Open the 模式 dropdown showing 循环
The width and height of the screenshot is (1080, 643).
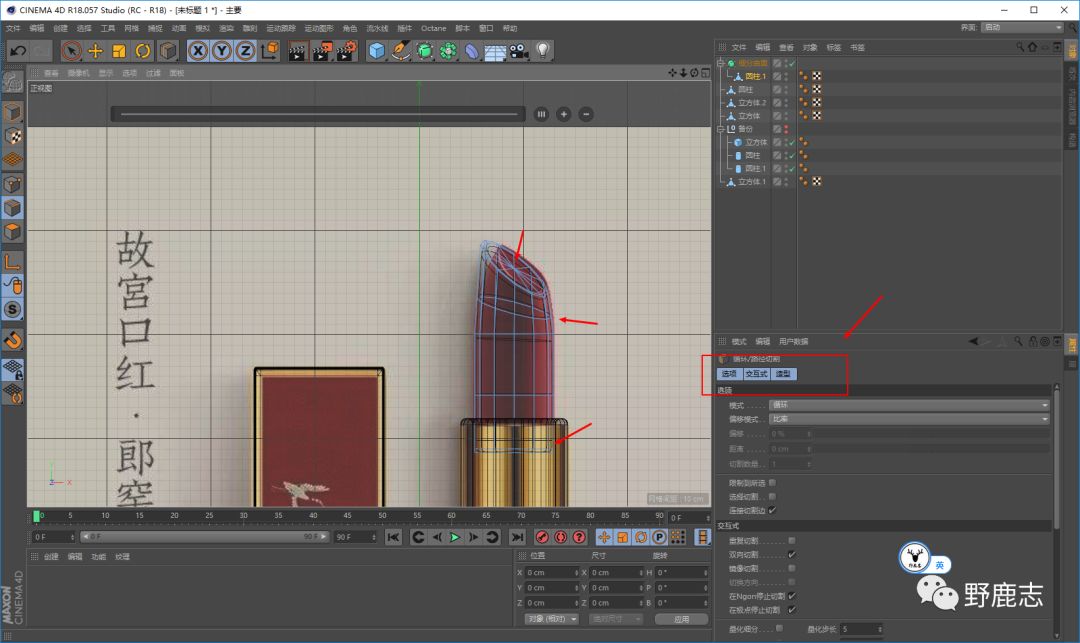click(908, 405)
